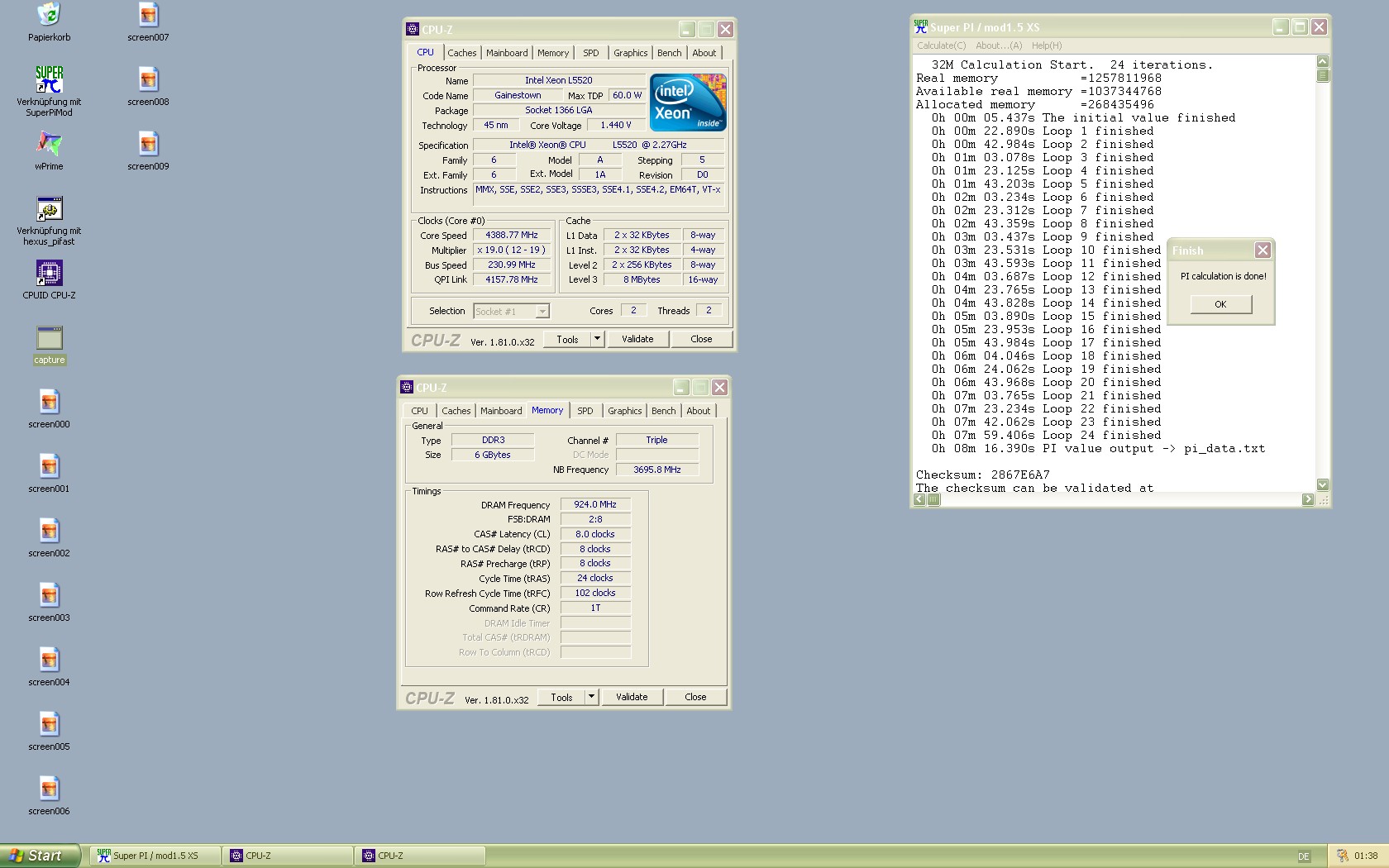Expand Tools dropdown arrow in upper CPU-Z
This screenshot has height=868, width=1389.
[x=598, y=339]
